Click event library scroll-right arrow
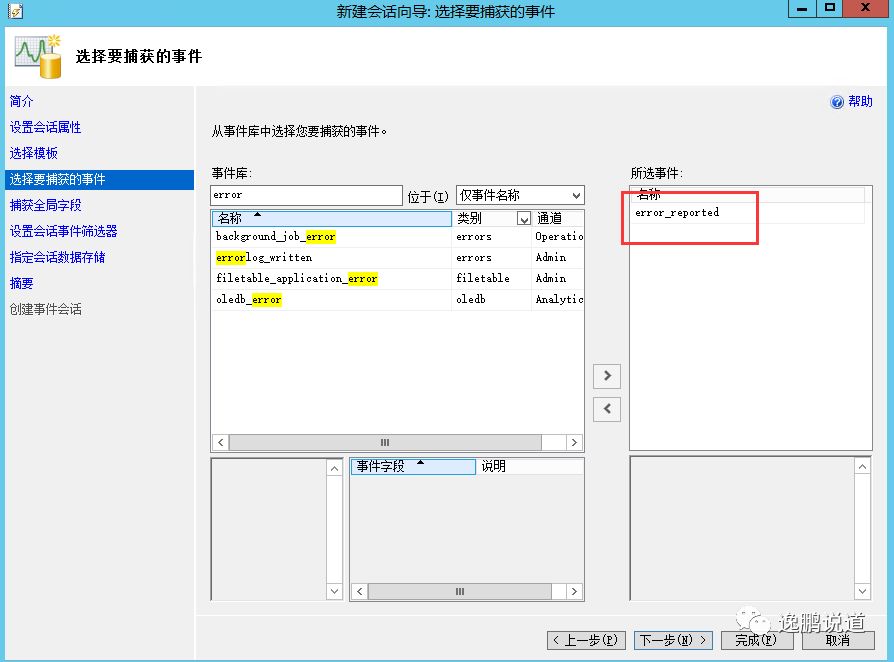This screenshot has width=894, height=662. pos(574,442)
